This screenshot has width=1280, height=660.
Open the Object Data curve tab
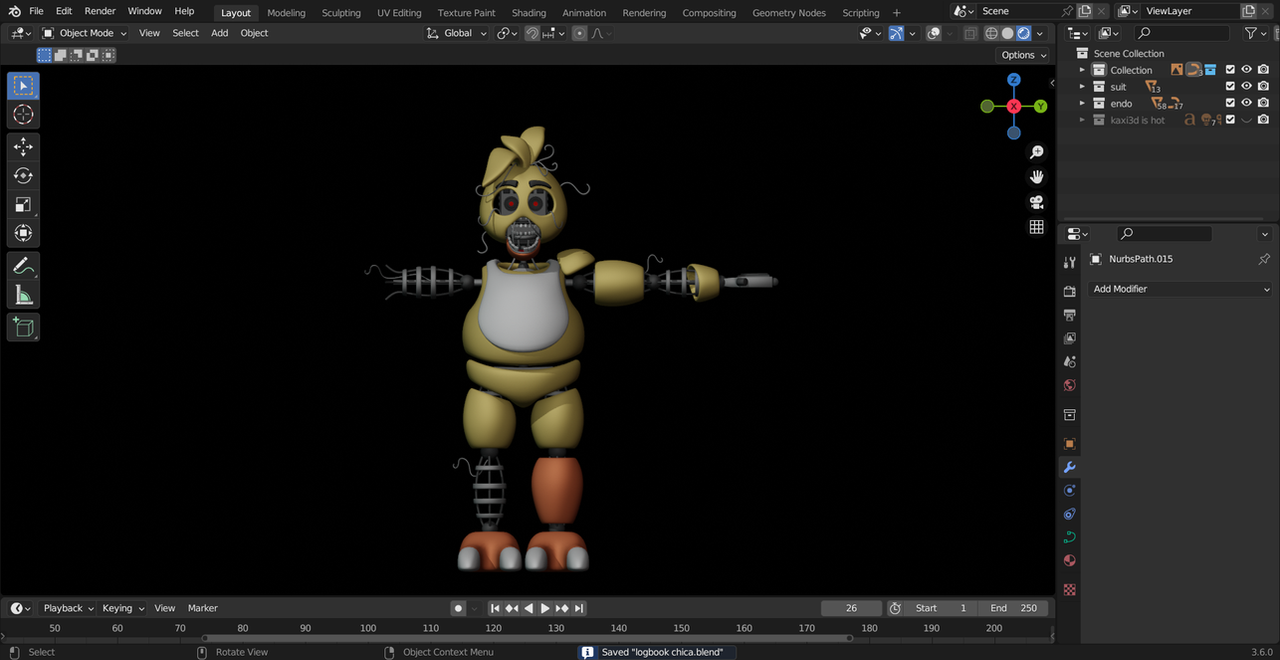[1070, 537]
